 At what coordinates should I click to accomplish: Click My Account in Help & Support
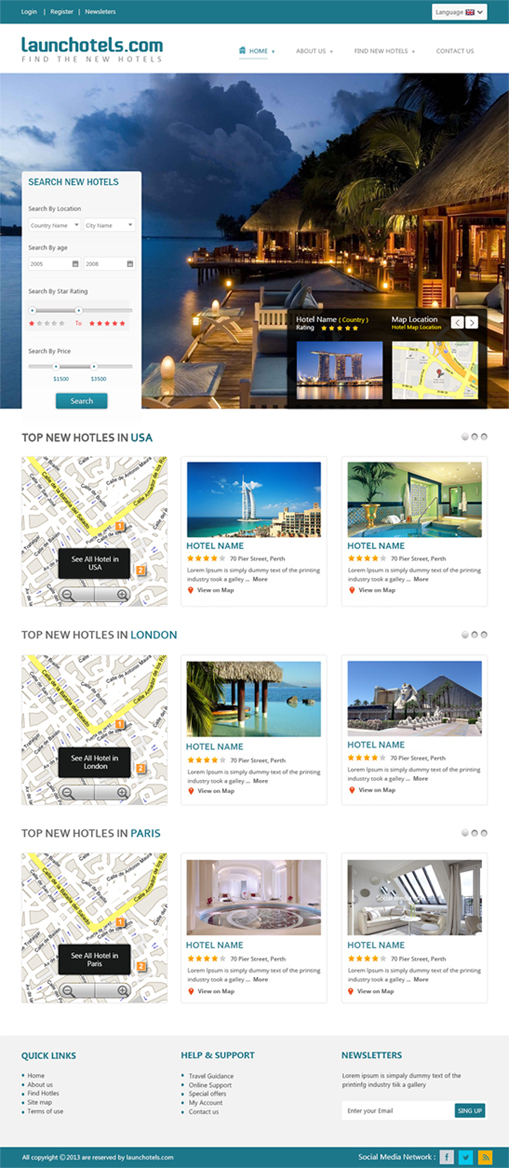tap(206, 1102)
